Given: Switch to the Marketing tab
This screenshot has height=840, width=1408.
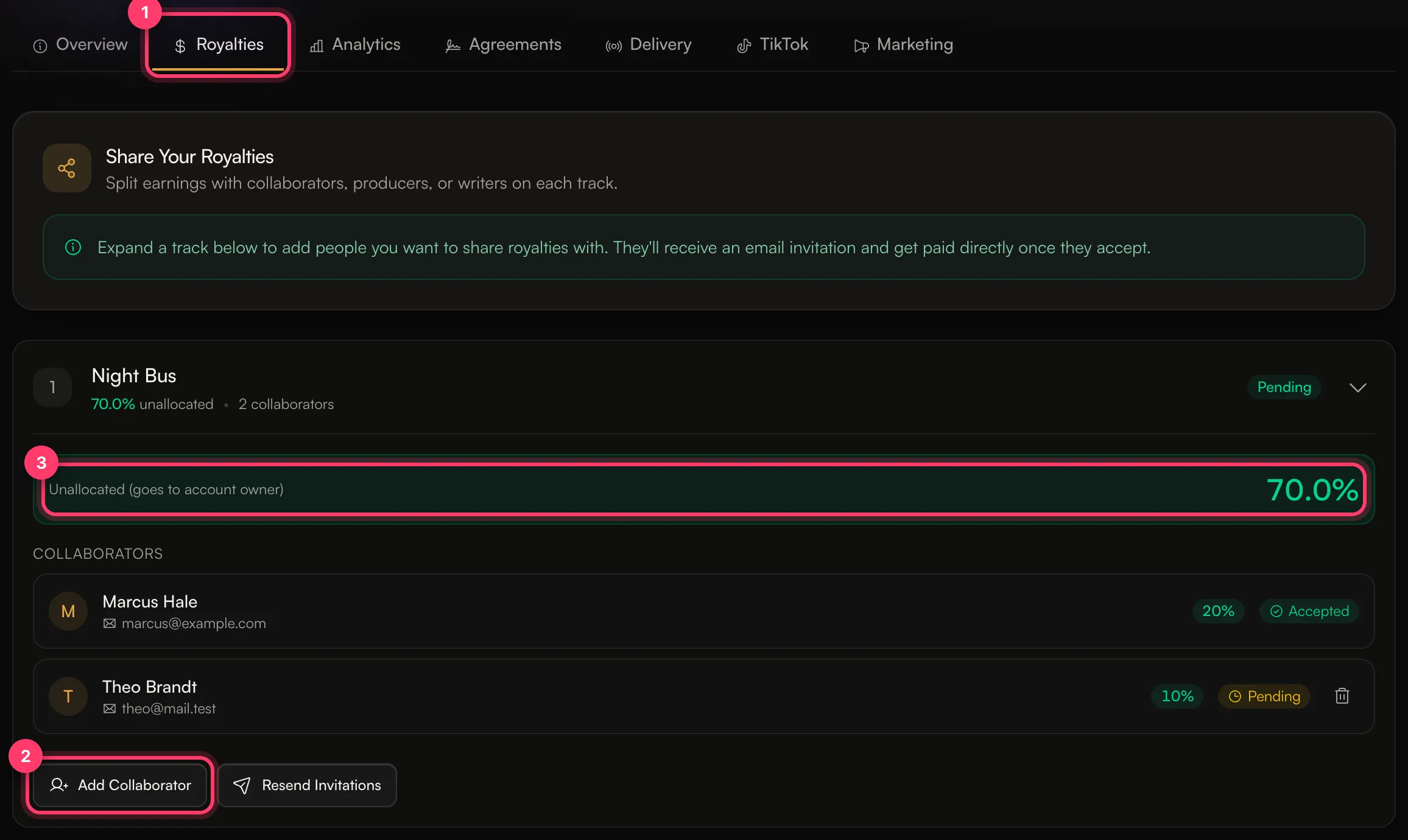Looking at the screenshot, I should [903, 44].
